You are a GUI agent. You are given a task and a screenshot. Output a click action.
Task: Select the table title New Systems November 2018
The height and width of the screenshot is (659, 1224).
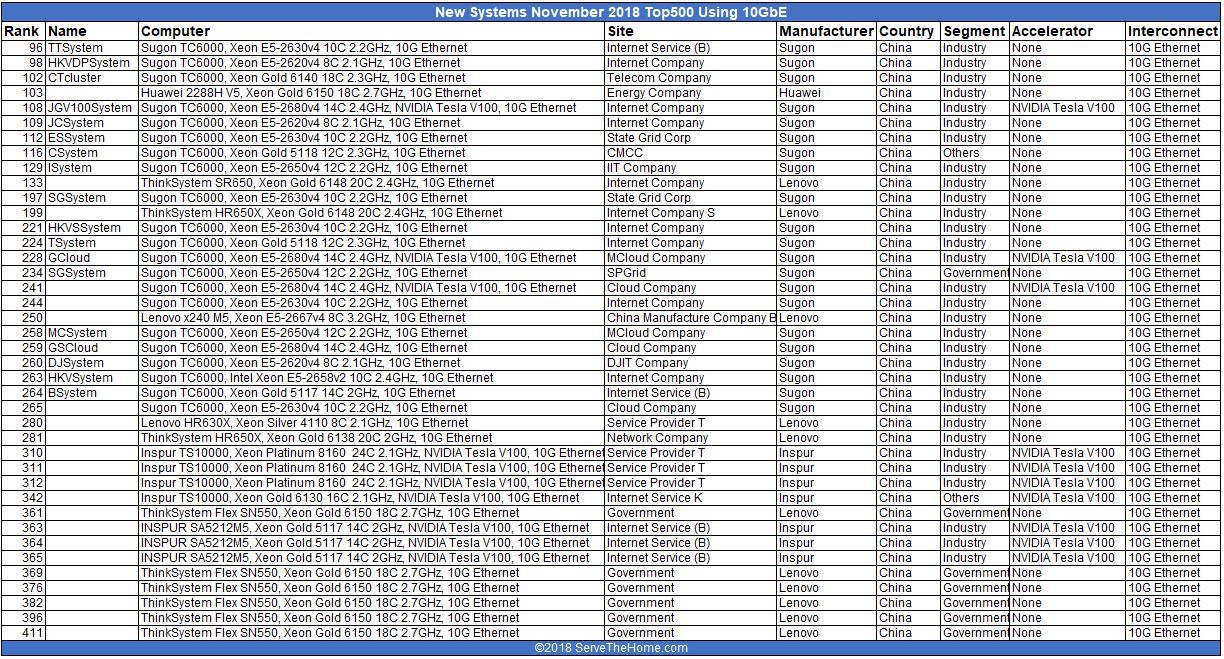611,12
